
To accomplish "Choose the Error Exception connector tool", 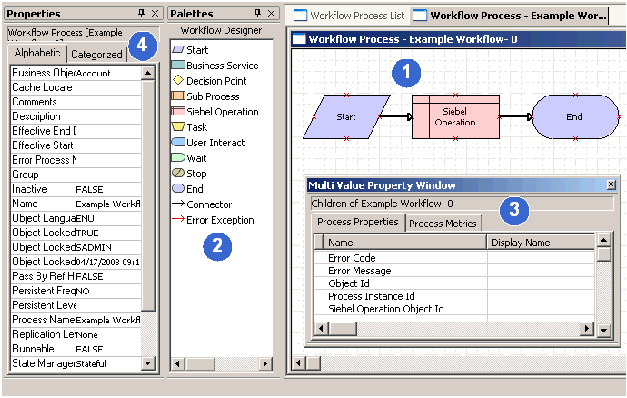I will (x=213, y=220).
